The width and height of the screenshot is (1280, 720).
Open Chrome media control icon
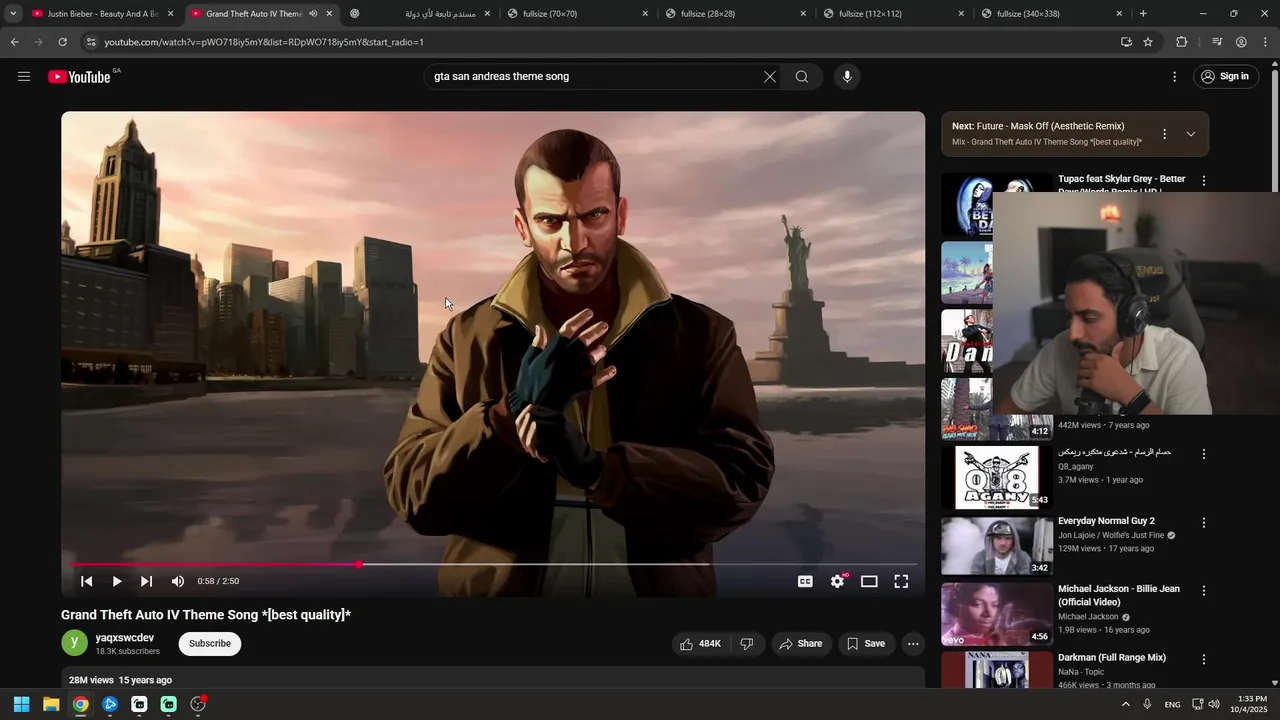tap(1217, 42)
